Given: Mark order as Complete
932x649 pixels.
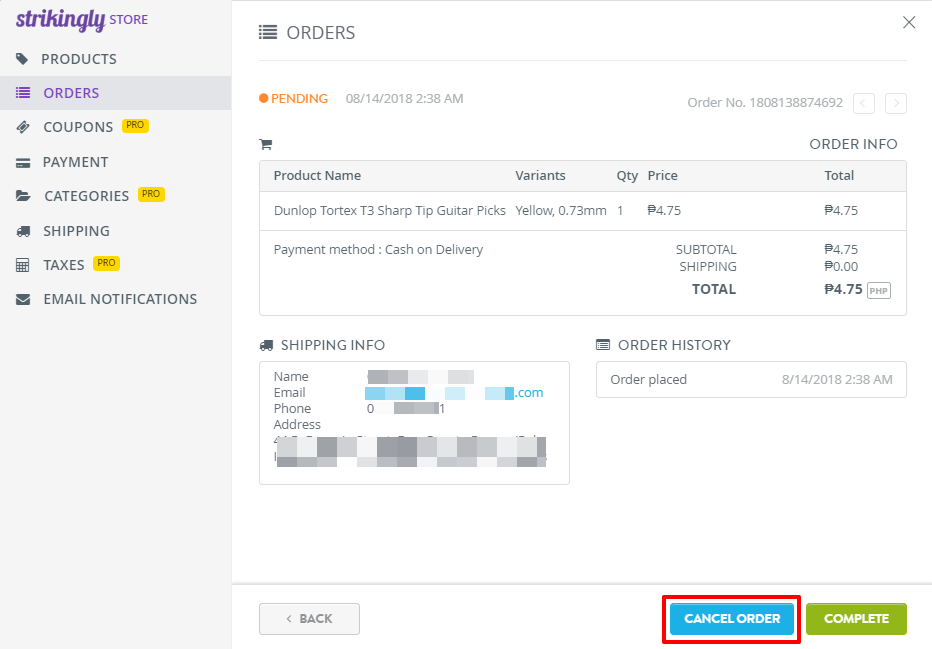Looking at the screenshot, I should click(x=856, y=619).
